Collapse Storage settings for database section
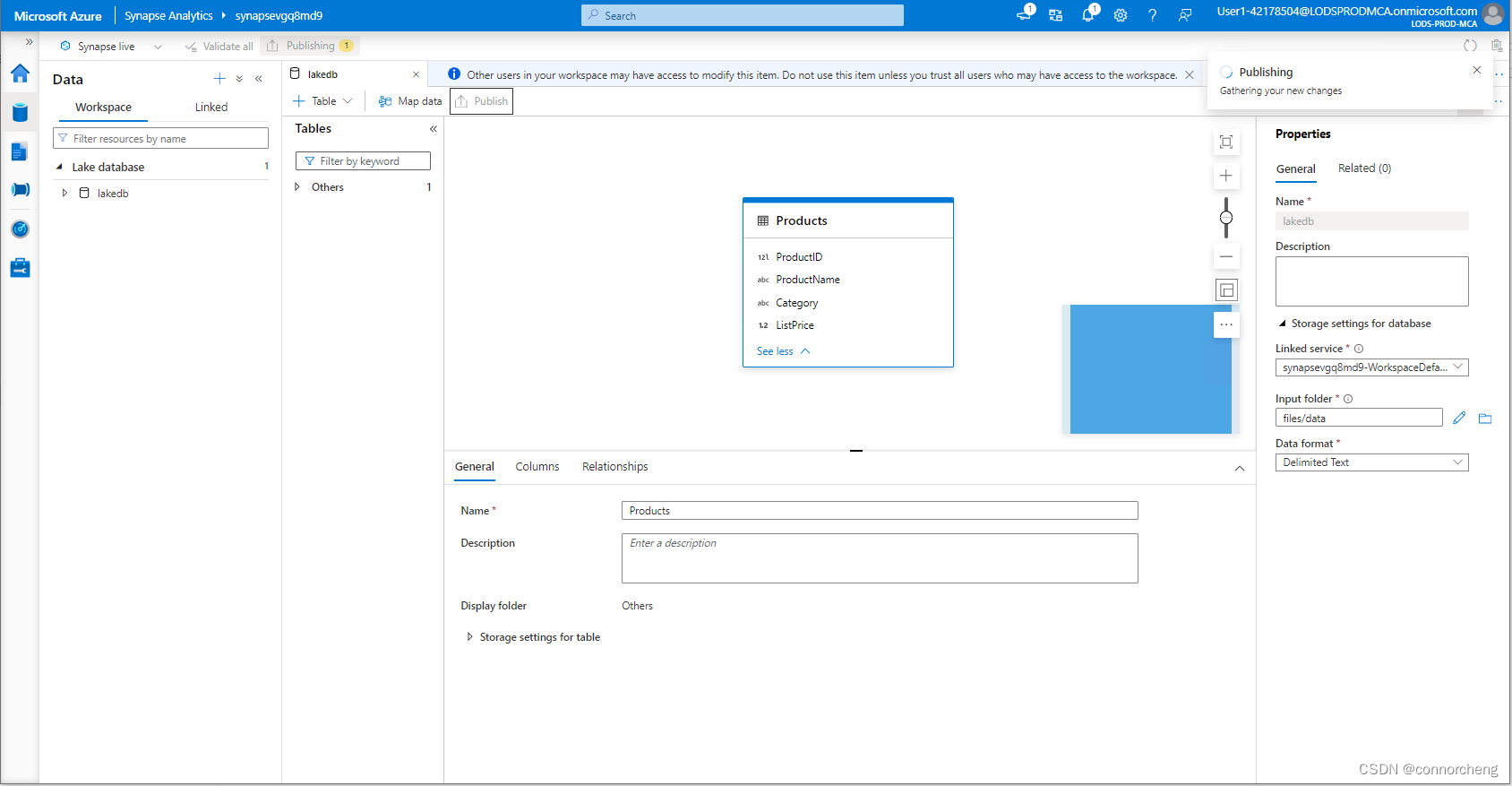The width and height of the screenshot is (1512, 786). [x=1282, y=324]
